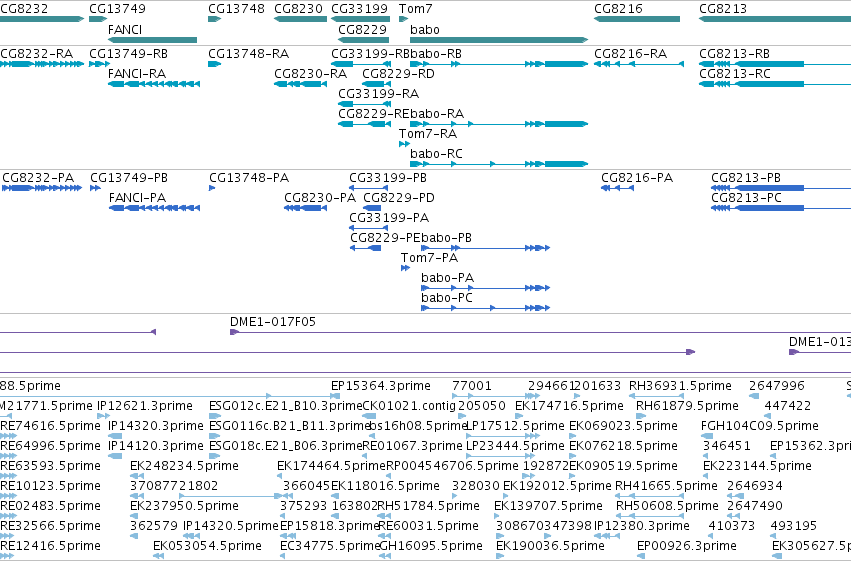
Task: Click the 2647996 EST label
Action: [777, 386]
